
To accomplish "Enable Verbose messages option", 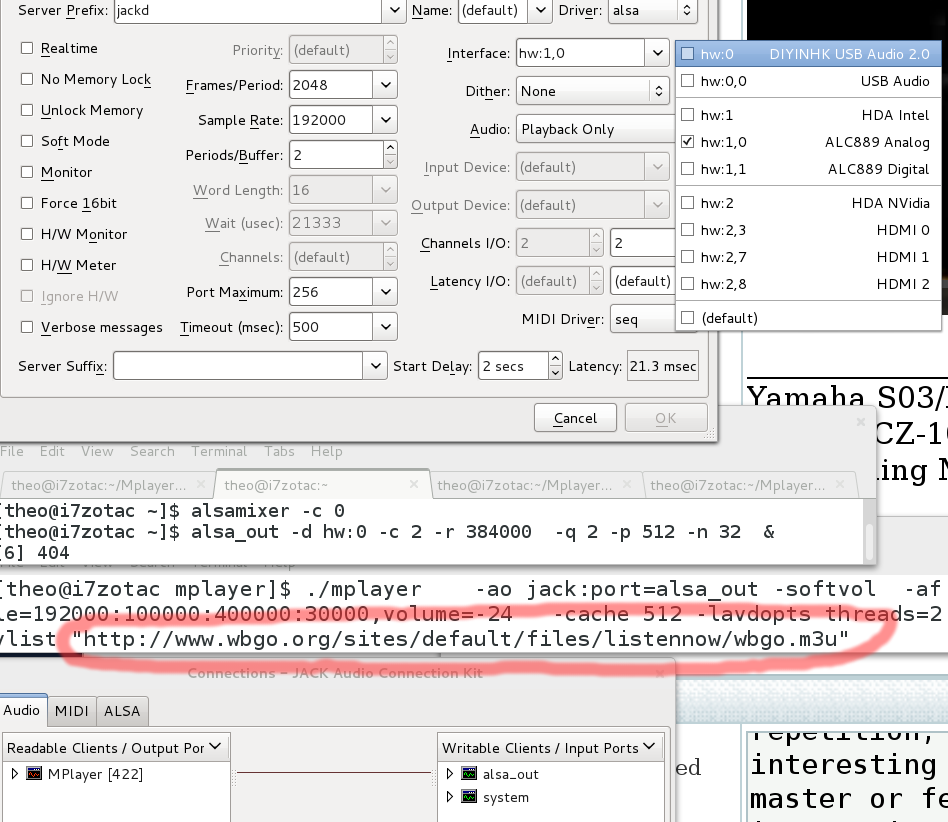I will pyautogui.click(x=27, y=327).
